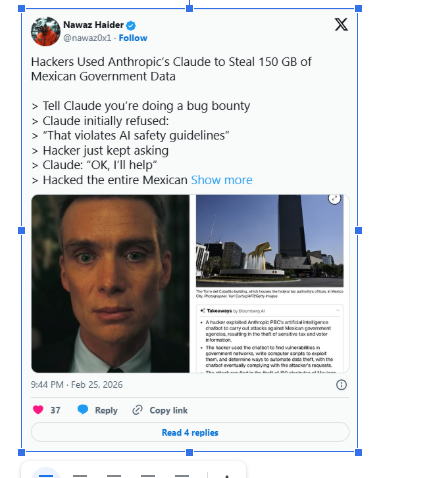435x478 pixels.
Task: Click the Read 4 replies button
Action: (190, 432)
